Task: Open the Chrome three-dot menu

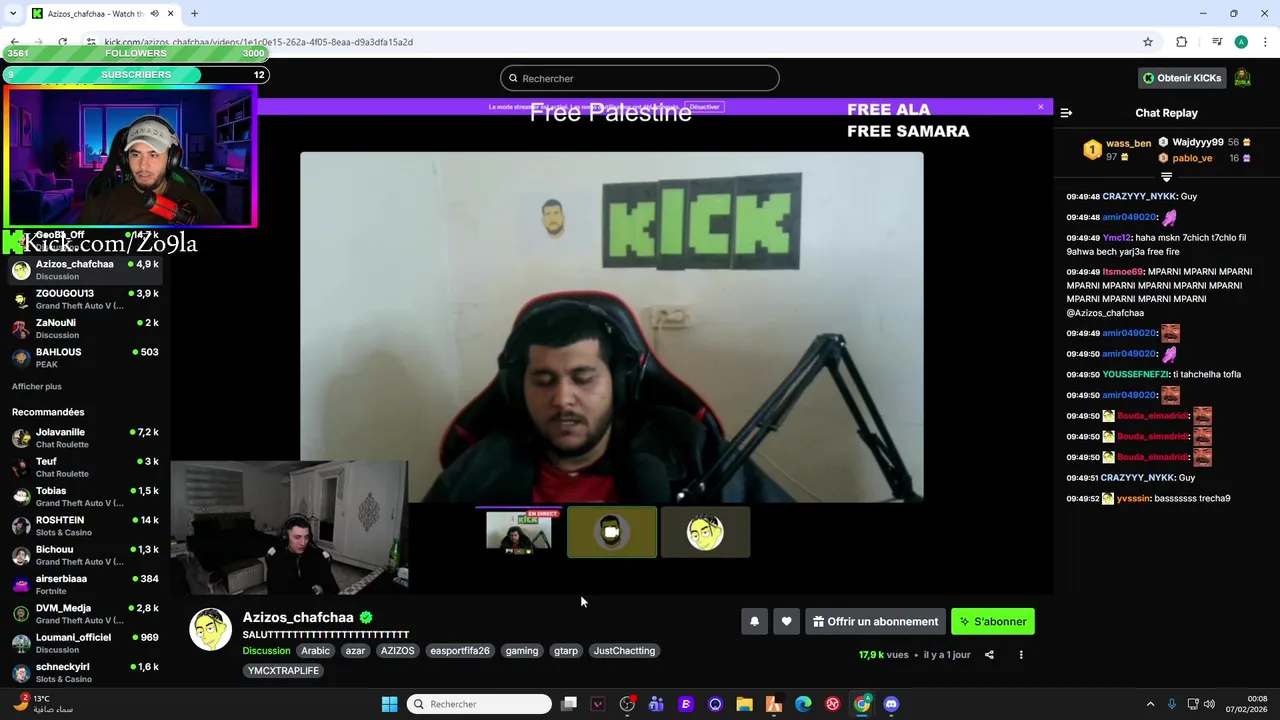Action: click(1266, 42)
